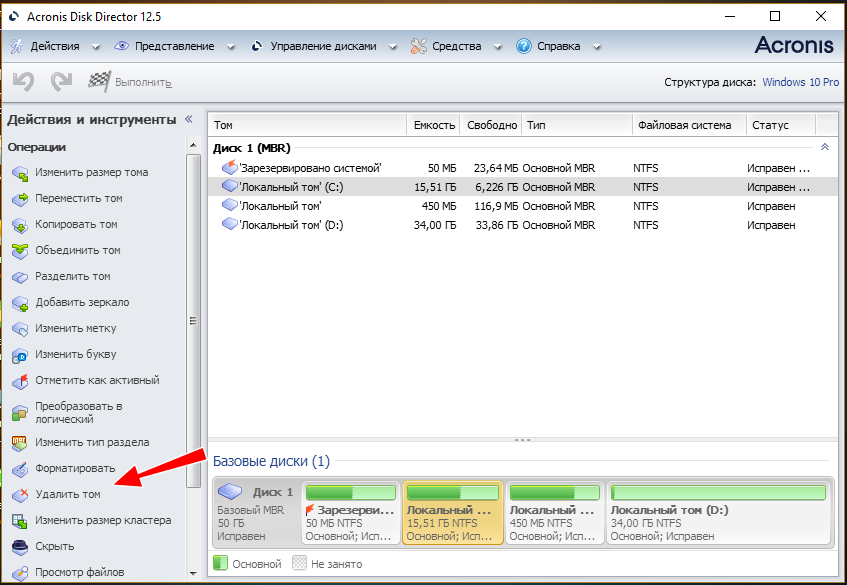Click the 'Изменить размер тома' resize icon

tap(20, 173)
